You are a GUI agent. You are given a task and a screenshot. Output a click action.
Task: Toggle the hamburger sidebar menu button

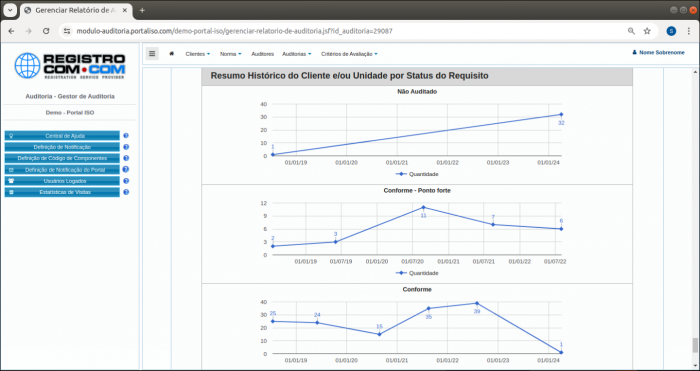coord(152,54)
